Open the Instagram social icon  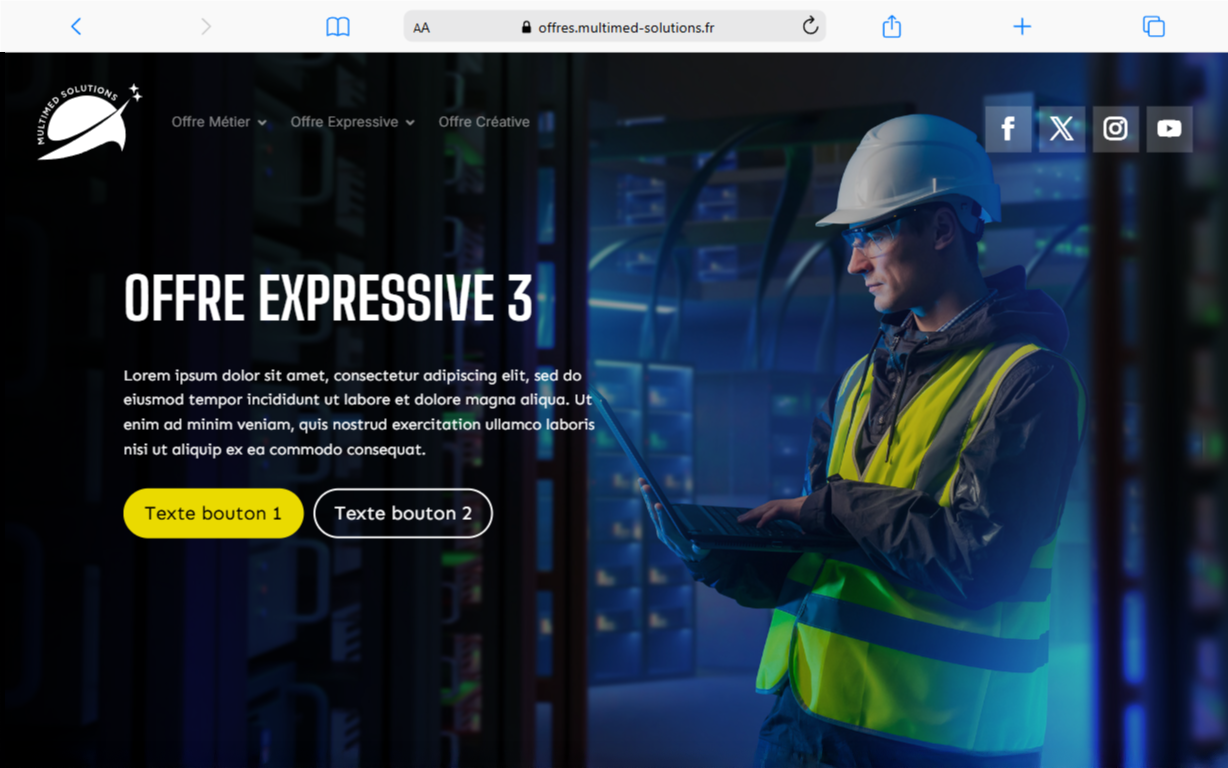pyautogui.click(x=1116, y=129)
